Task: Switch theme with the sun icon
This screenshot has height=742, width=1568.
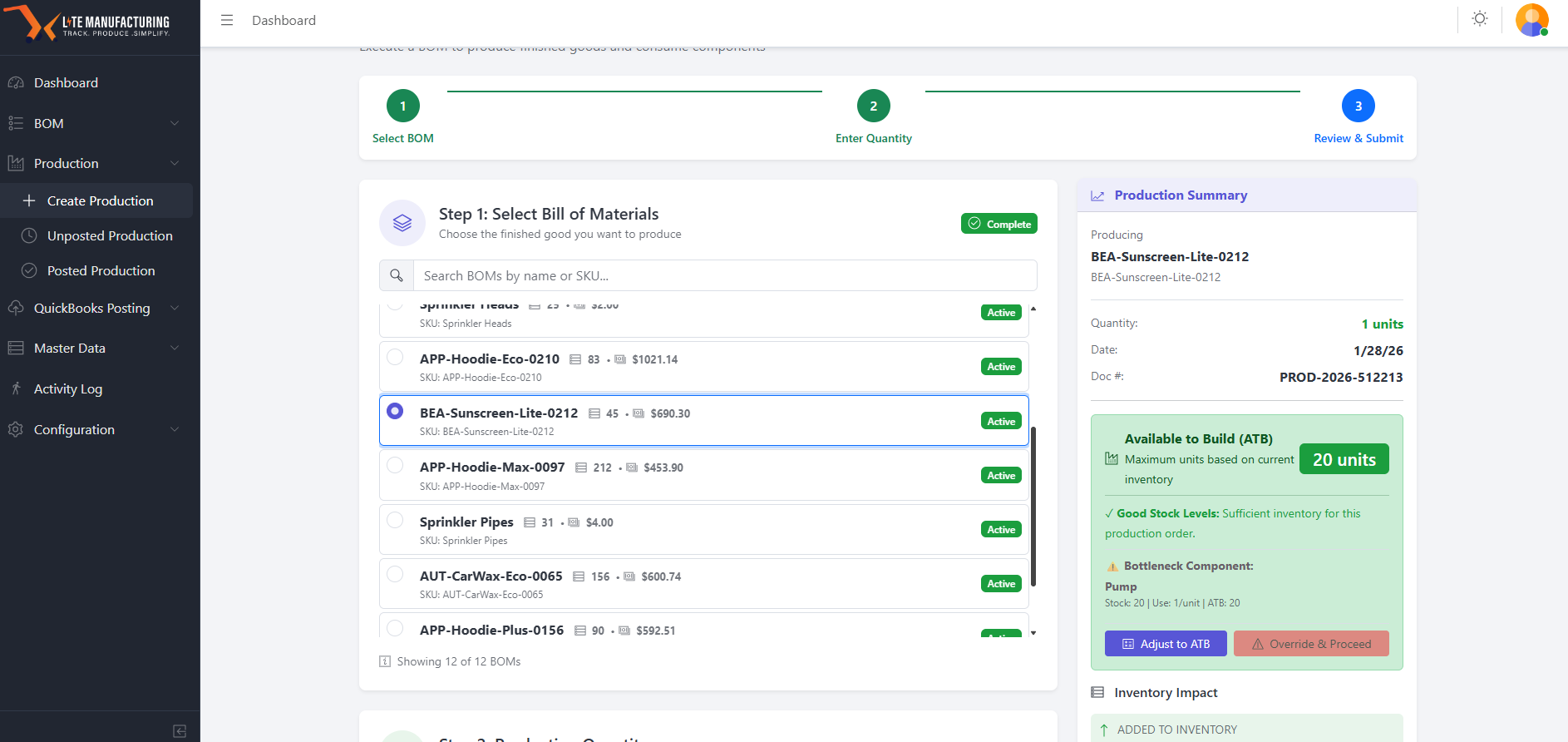Action: 1480,18
